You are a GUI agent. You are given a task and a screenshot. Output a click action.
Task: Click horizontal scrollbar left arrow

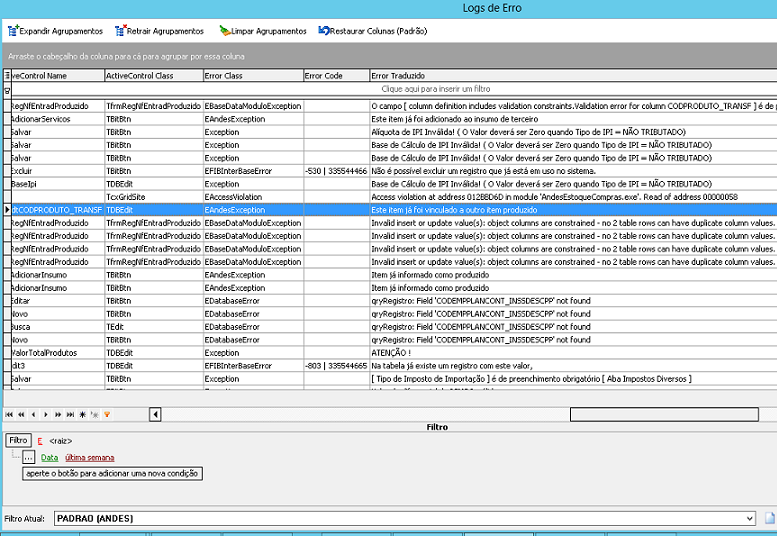pyautogui.click(x=155, y=414)
